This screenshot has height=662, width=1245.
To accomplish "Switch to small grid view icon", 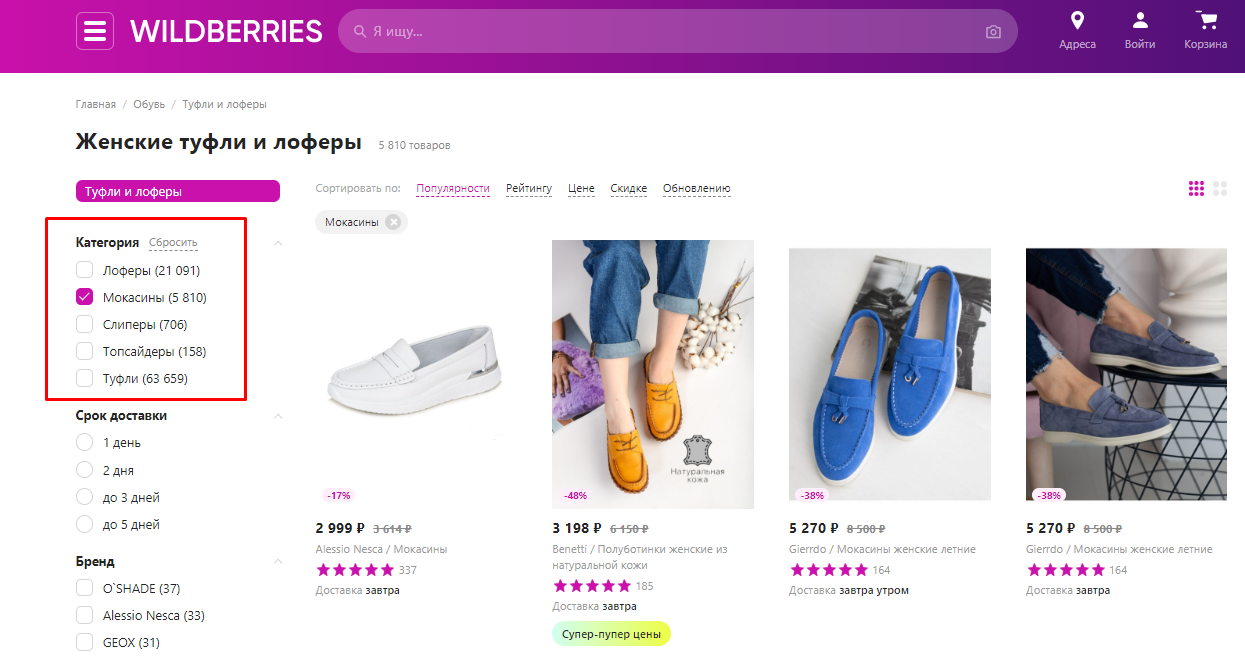I will pyautogui.click(x=1196, y=188).
